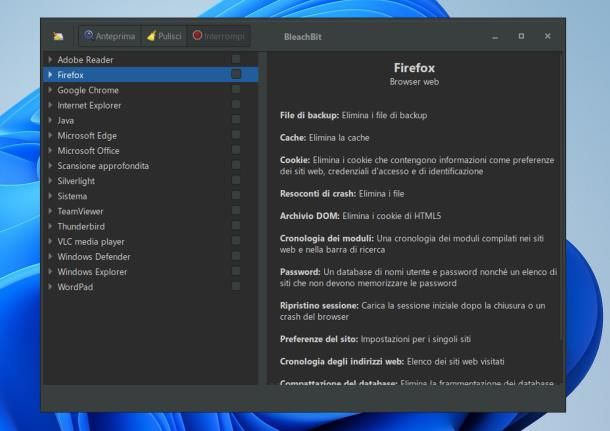Select the Java row
610x431 pixels.
click(151, 120)
